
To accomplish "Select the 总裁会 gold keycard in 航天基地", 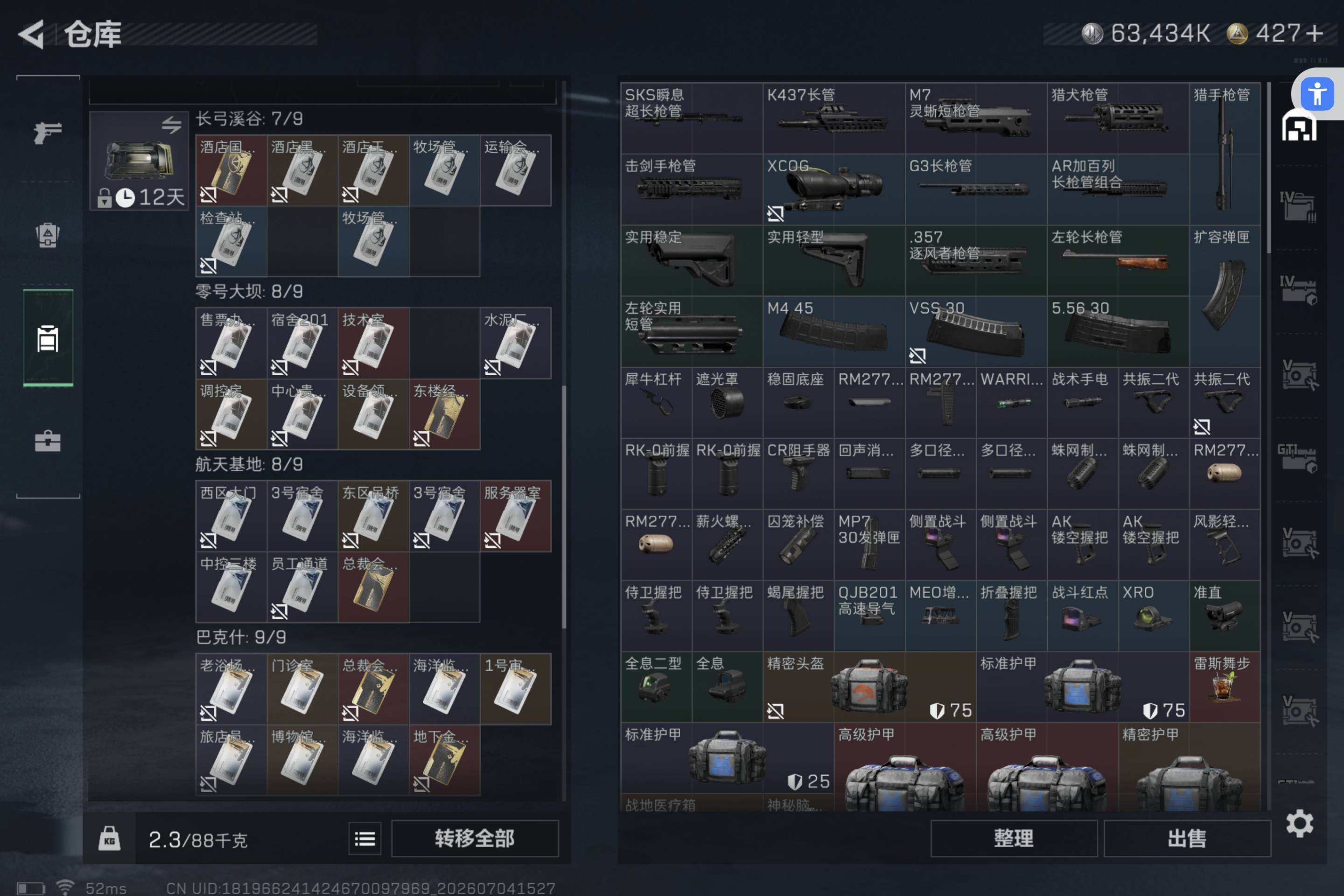I will [373, 587].
